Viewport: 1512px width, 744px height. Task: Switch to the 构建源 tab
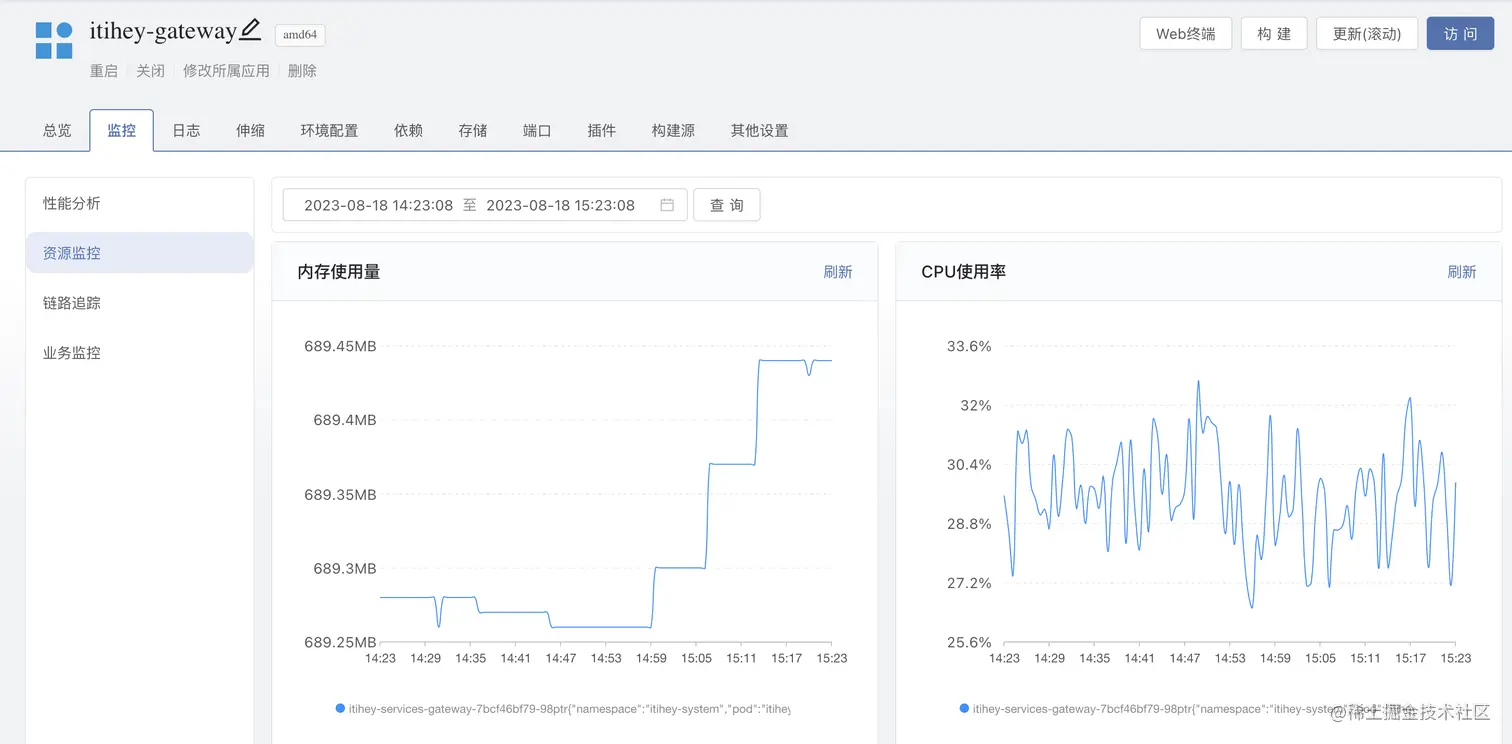(673, 130)
